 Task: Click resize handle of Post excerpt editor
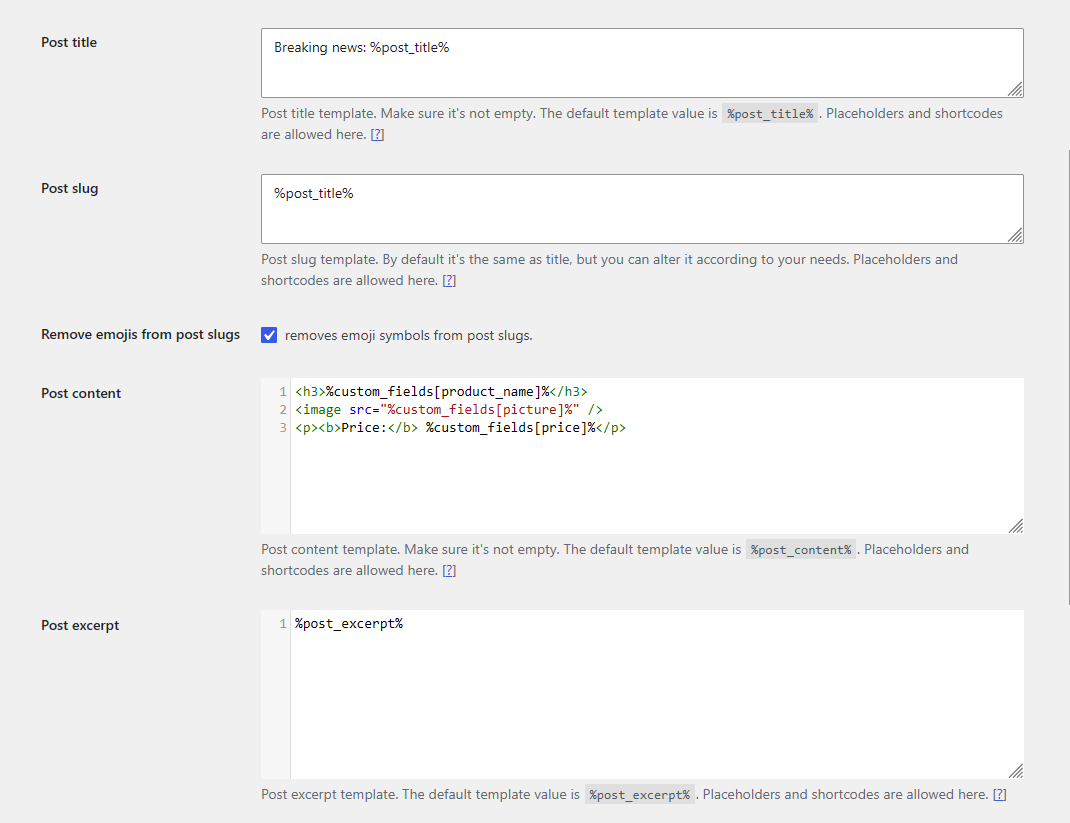pos(1015,770)
